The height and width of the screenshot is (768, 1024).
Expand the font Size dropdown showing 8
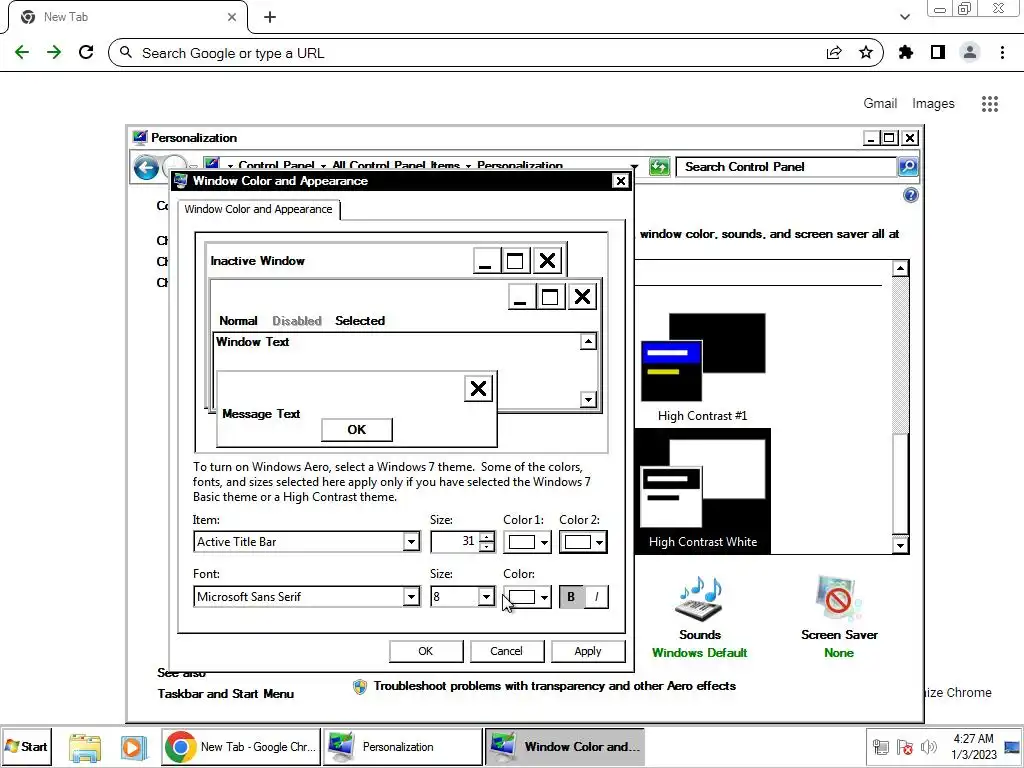[x=485, y=596]
